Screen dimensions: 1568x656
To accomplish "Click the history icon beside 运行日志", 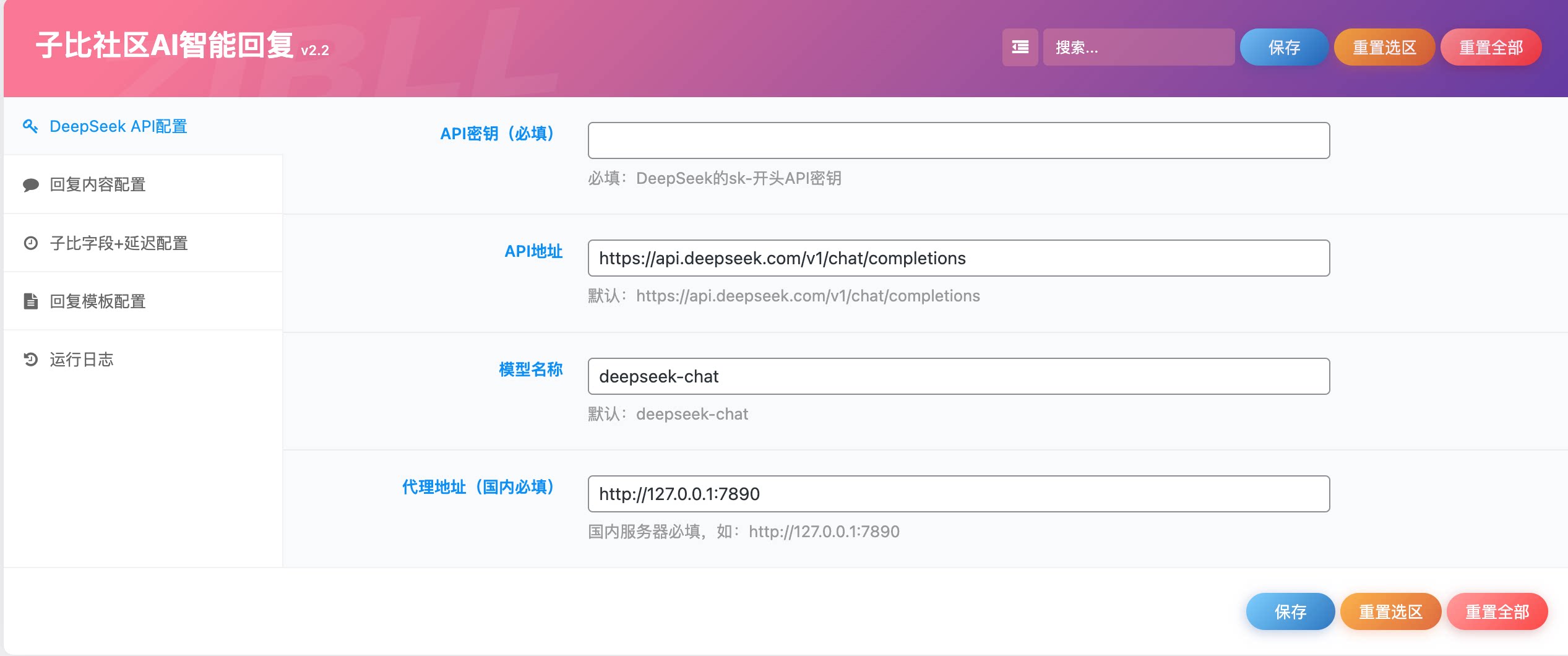I will (x=31, y=360).
